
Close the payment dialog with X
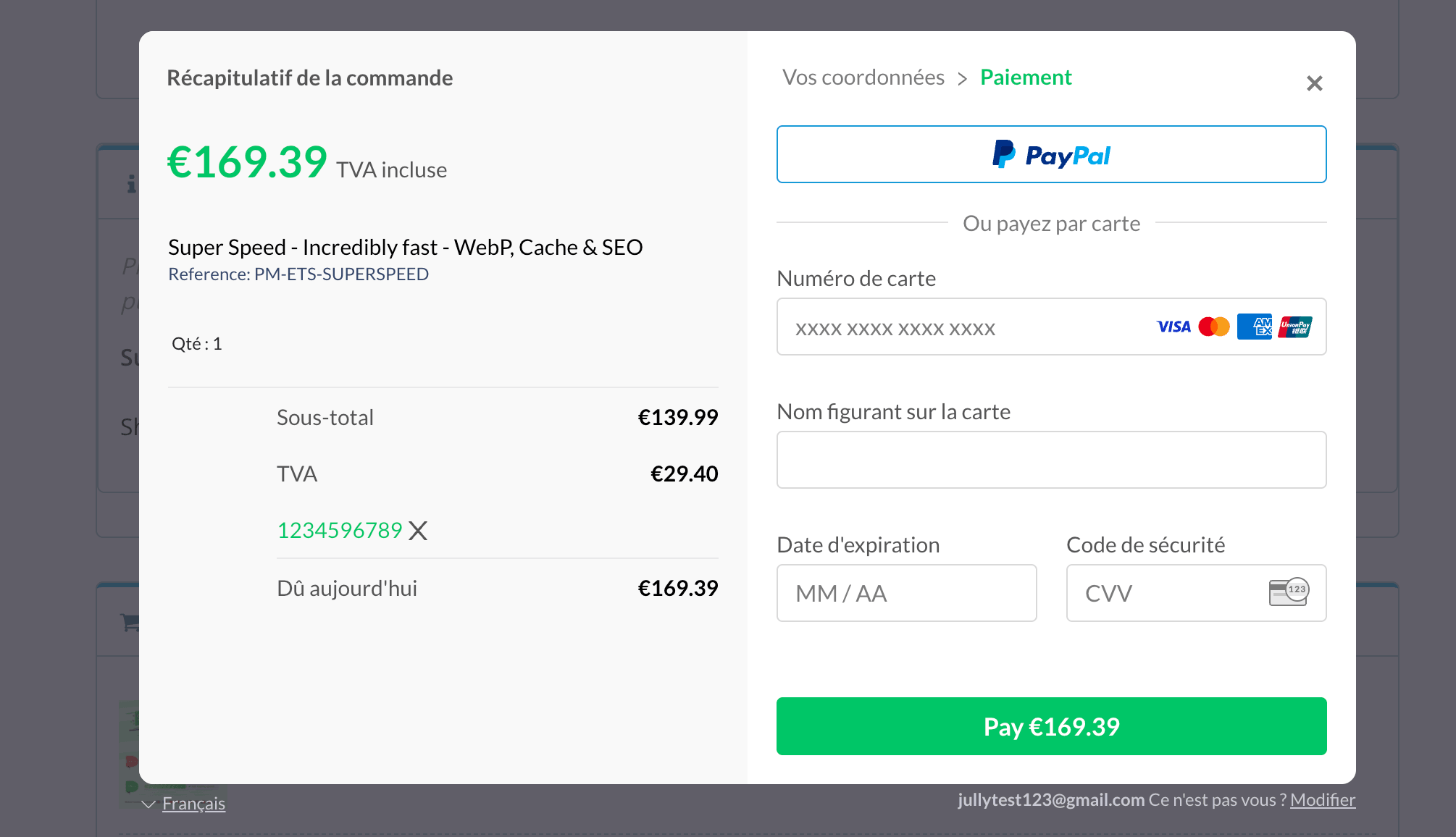tap(1314, 83)
